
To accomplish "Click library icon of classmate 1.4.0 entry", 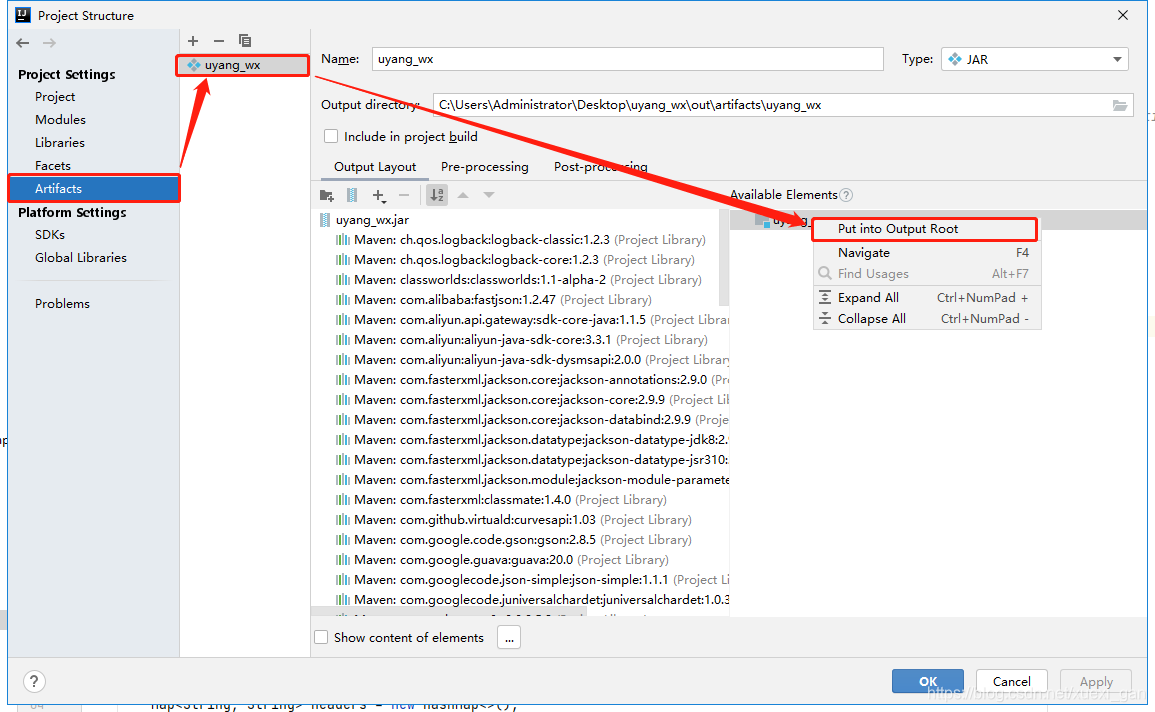I will (343, 500).
